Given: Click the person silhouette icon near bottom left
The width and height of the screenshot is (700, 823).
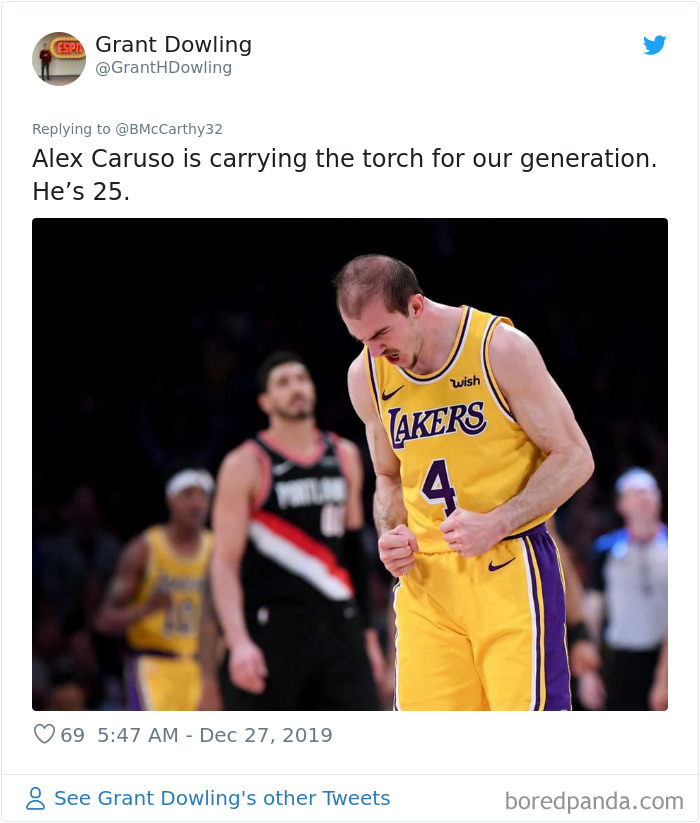Looking at the screenshot, I should (36, 798).
